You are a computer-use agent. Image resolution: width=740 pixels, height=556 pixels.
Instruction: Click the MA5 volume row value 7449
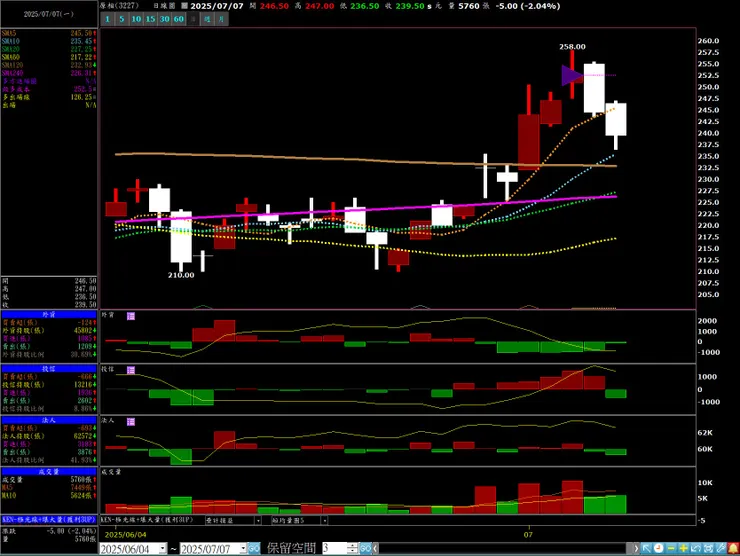click(x=81, y=488)
